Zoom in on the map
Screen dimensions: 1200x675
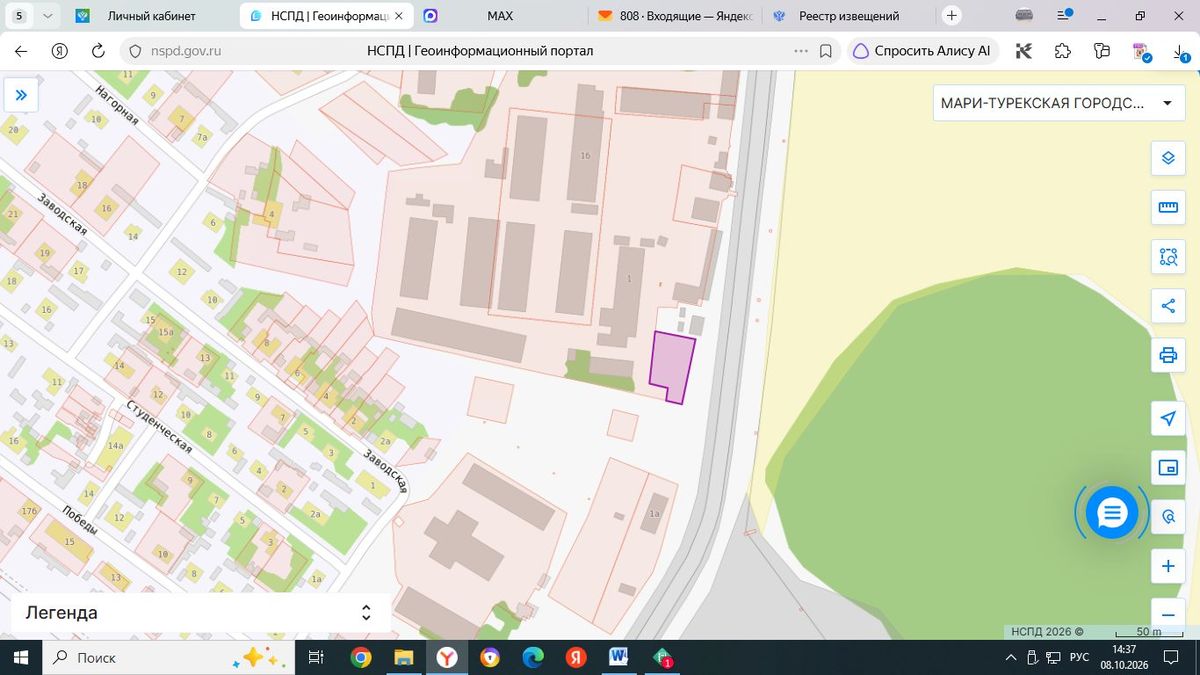click(x=1167, y=566)
